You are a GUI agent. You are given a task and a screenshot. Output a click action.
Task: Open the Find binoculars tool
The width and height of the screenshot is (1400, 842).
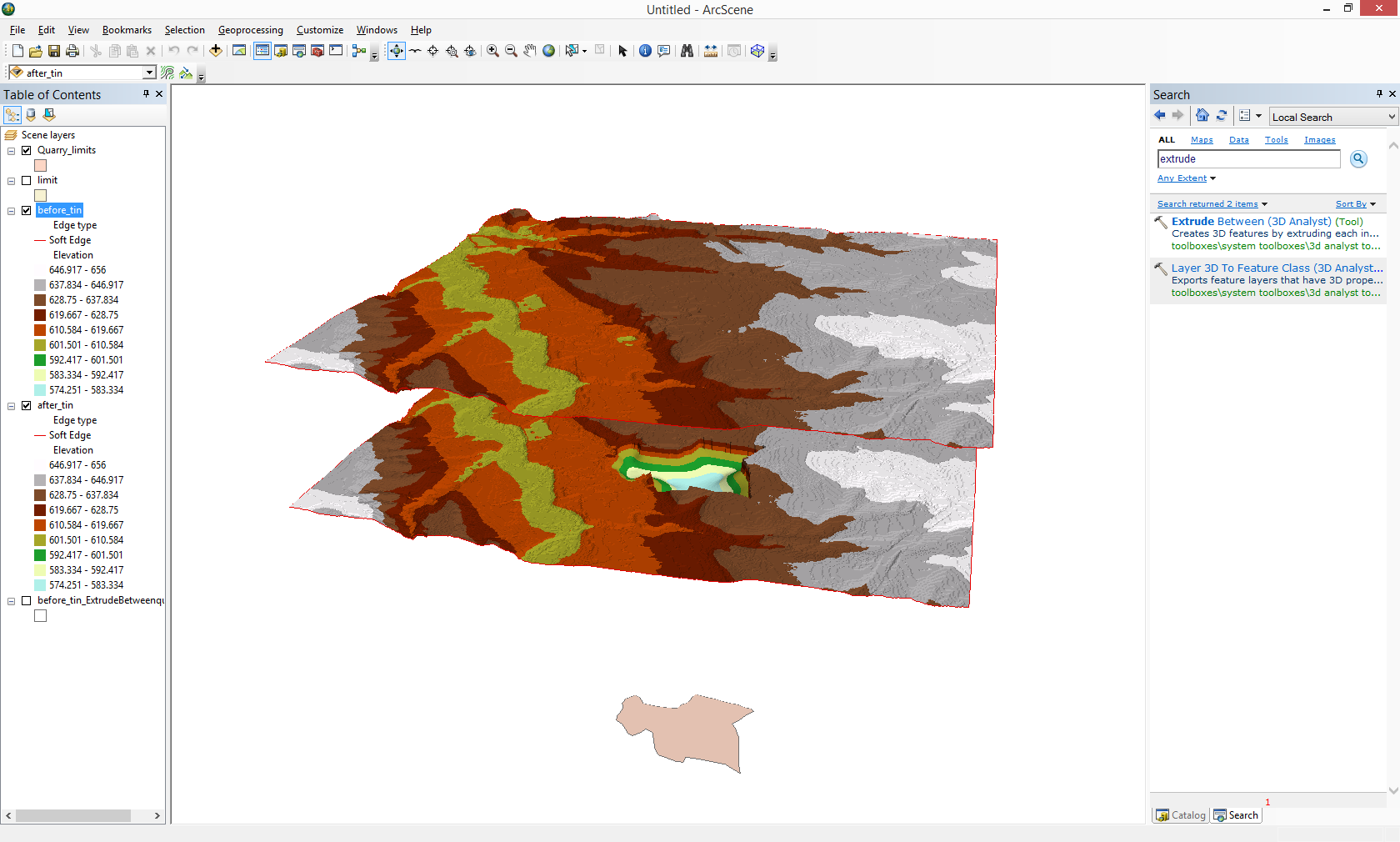(687, 51)
